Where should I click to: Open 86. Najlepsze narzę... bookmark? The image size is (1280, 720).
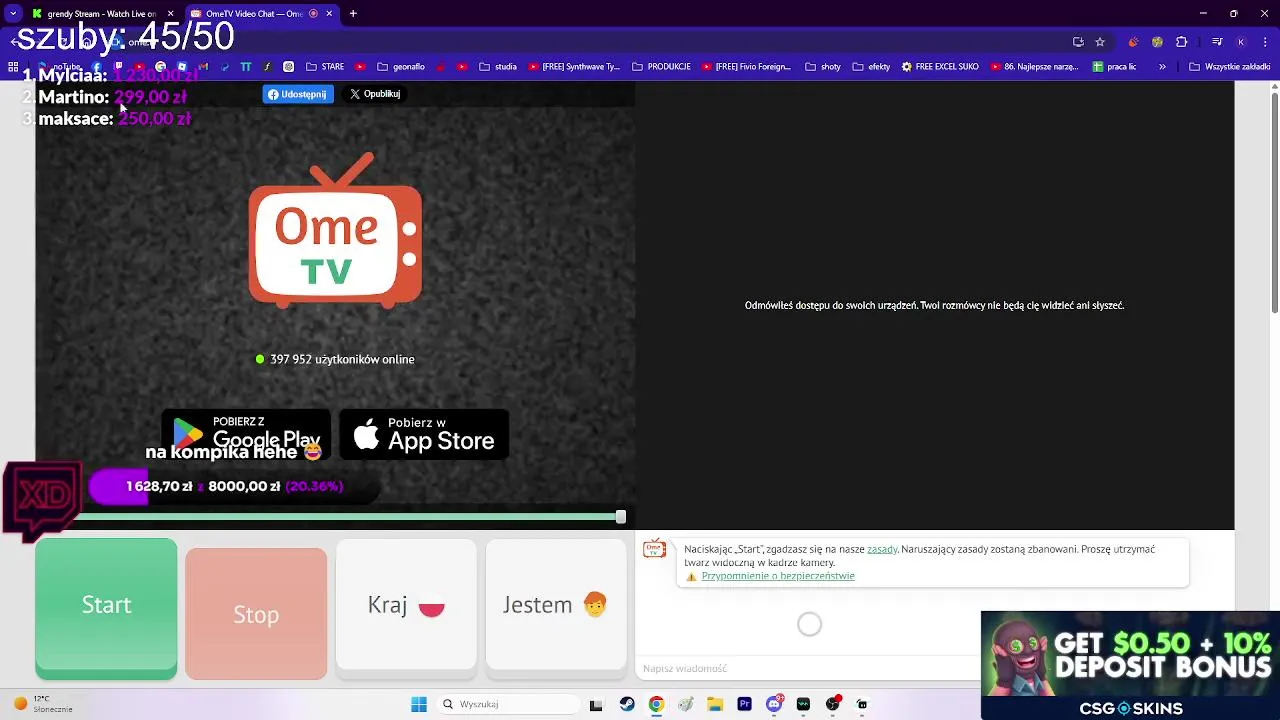coord(1034,67)
